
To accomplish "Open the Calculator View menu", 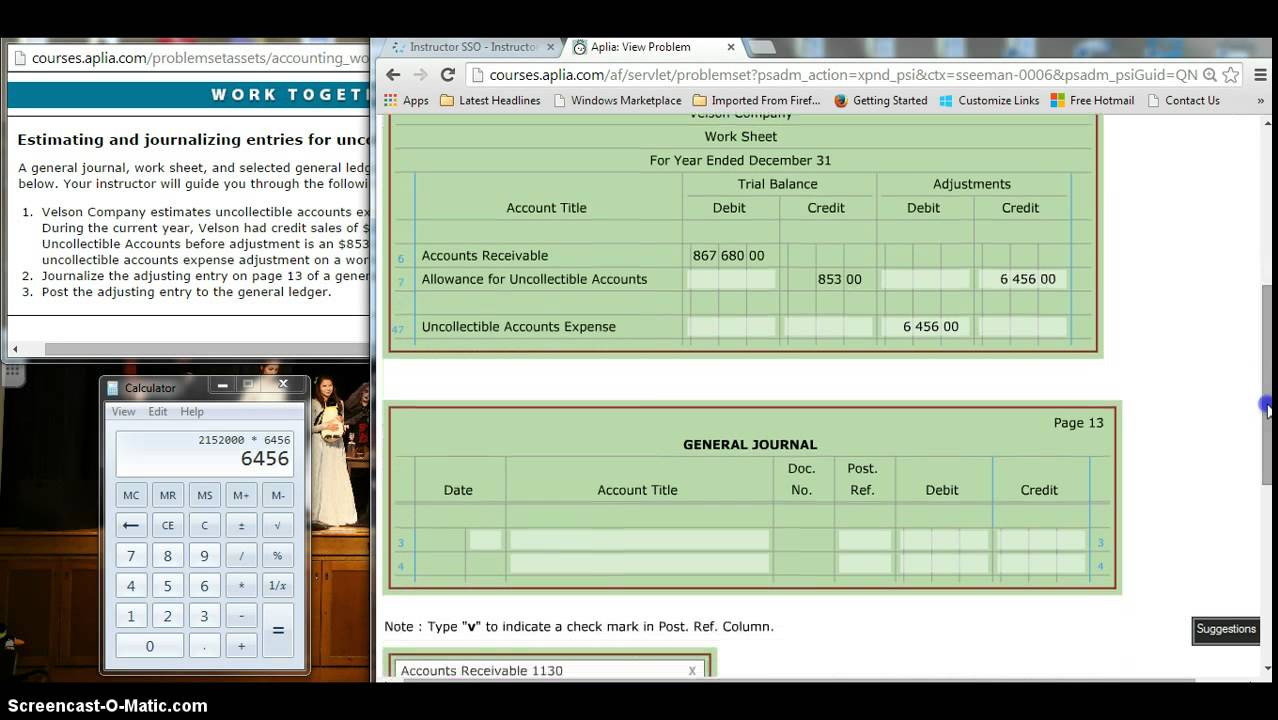I will (x=123, y=411).
